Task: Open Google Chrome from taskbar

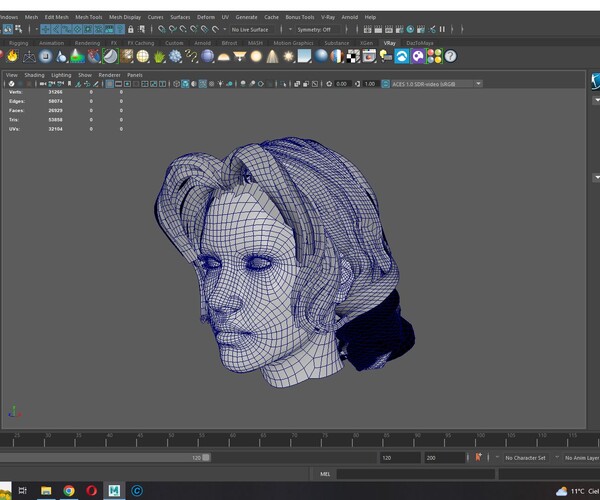Action: coord(69,490)
